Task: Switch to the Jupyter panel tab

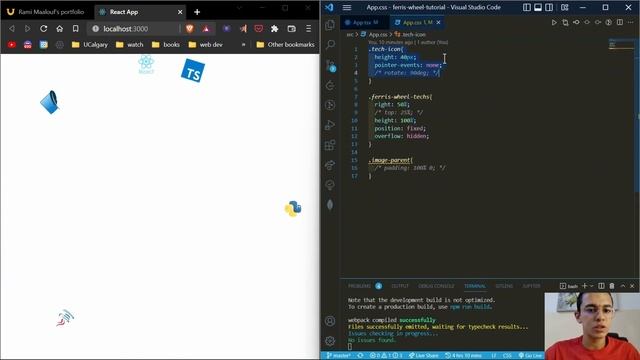Action: coord(531,286)
